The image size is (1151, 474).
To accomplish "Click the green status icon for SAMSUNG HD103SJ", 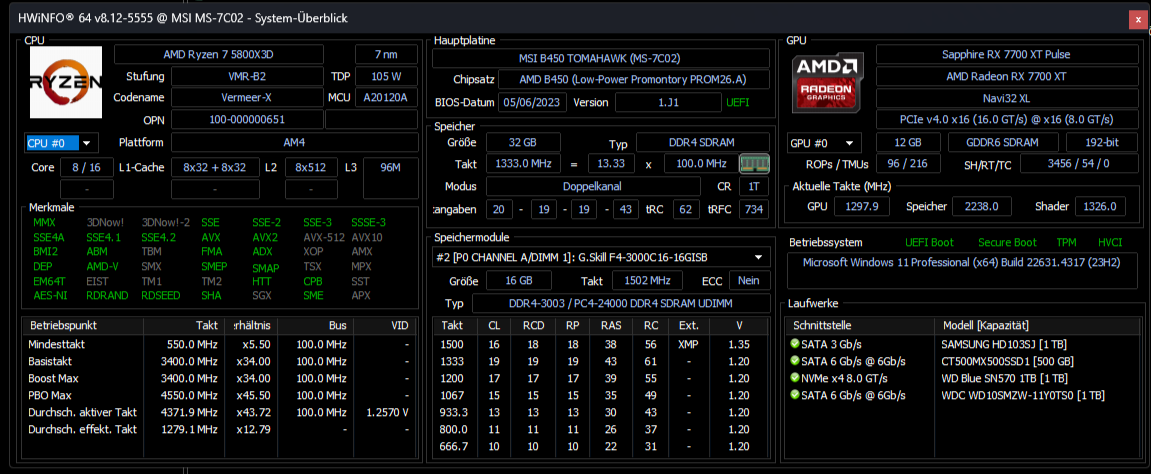I will (794, 343).
